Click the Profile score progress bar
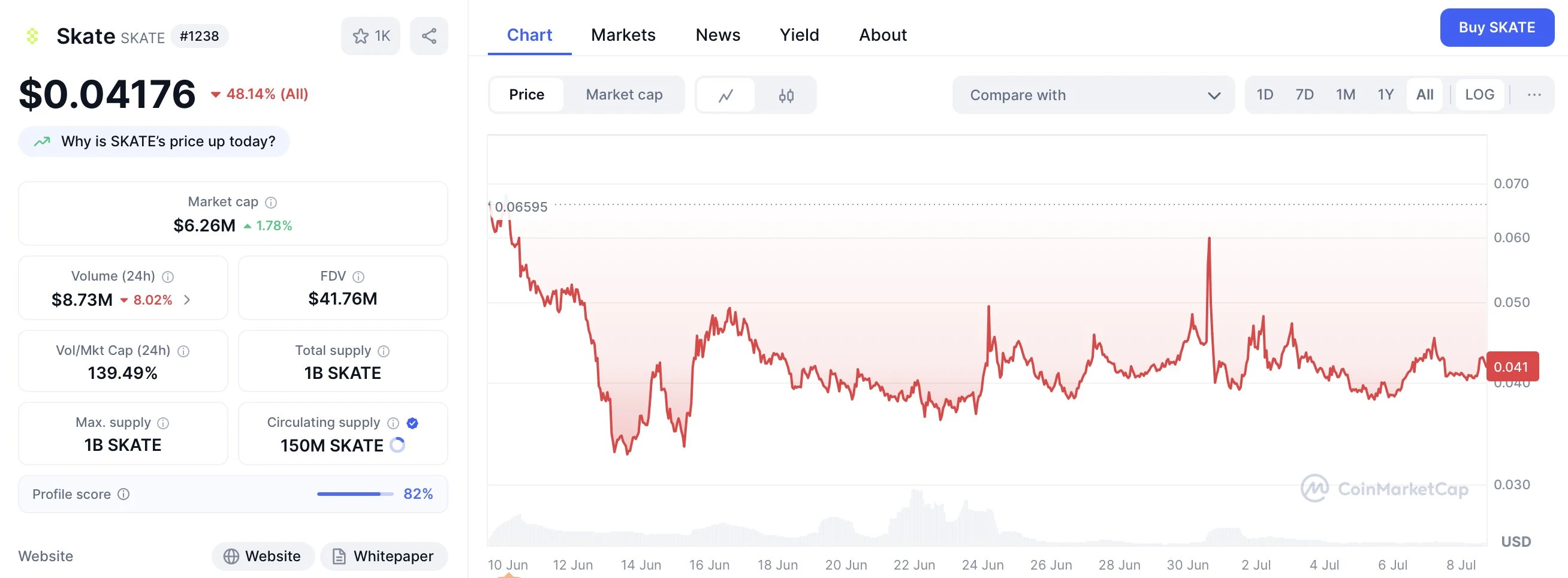1568x578 pixels. (355, 494)
